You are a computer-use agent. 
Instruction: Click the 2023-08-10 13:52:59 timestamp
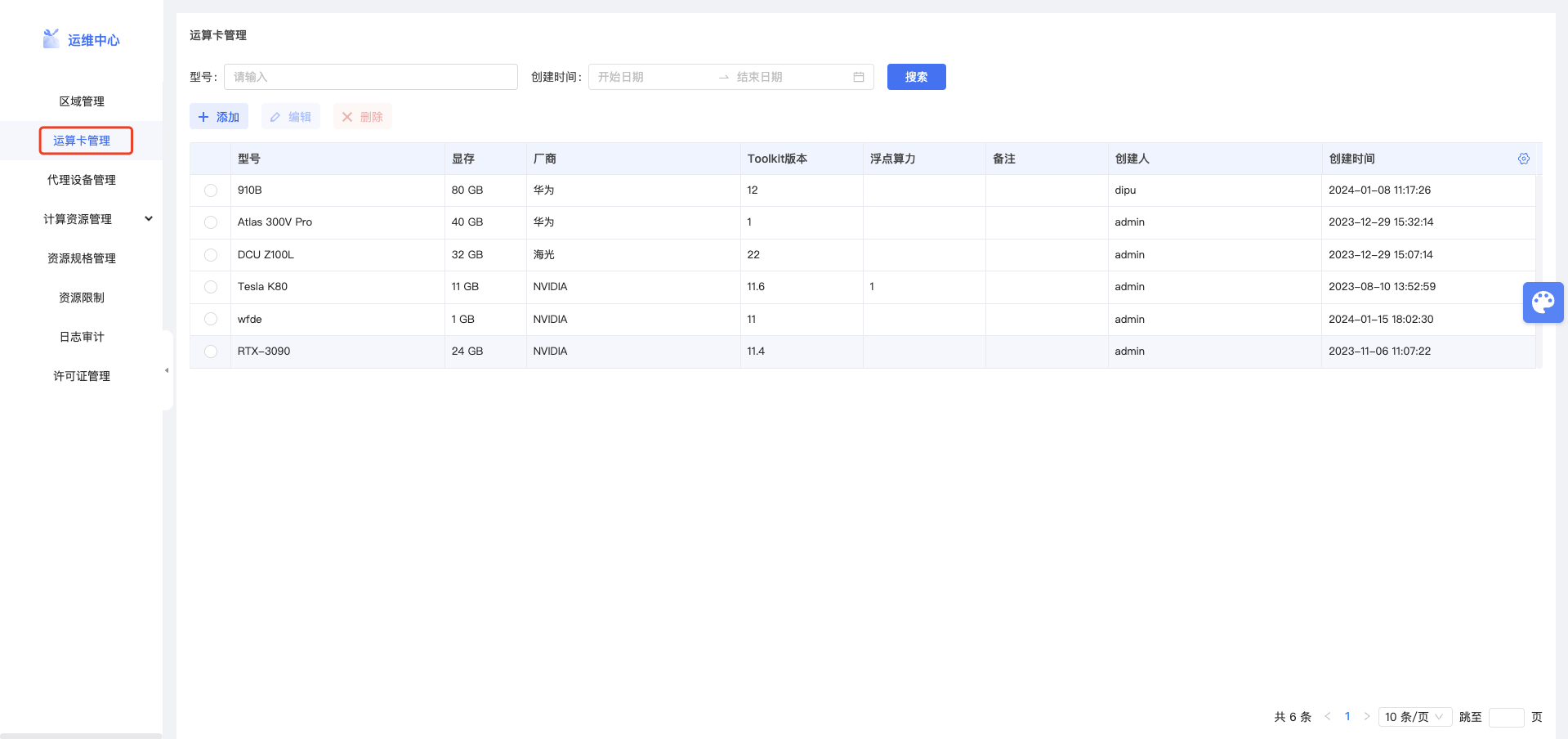tap(1382, 287)
